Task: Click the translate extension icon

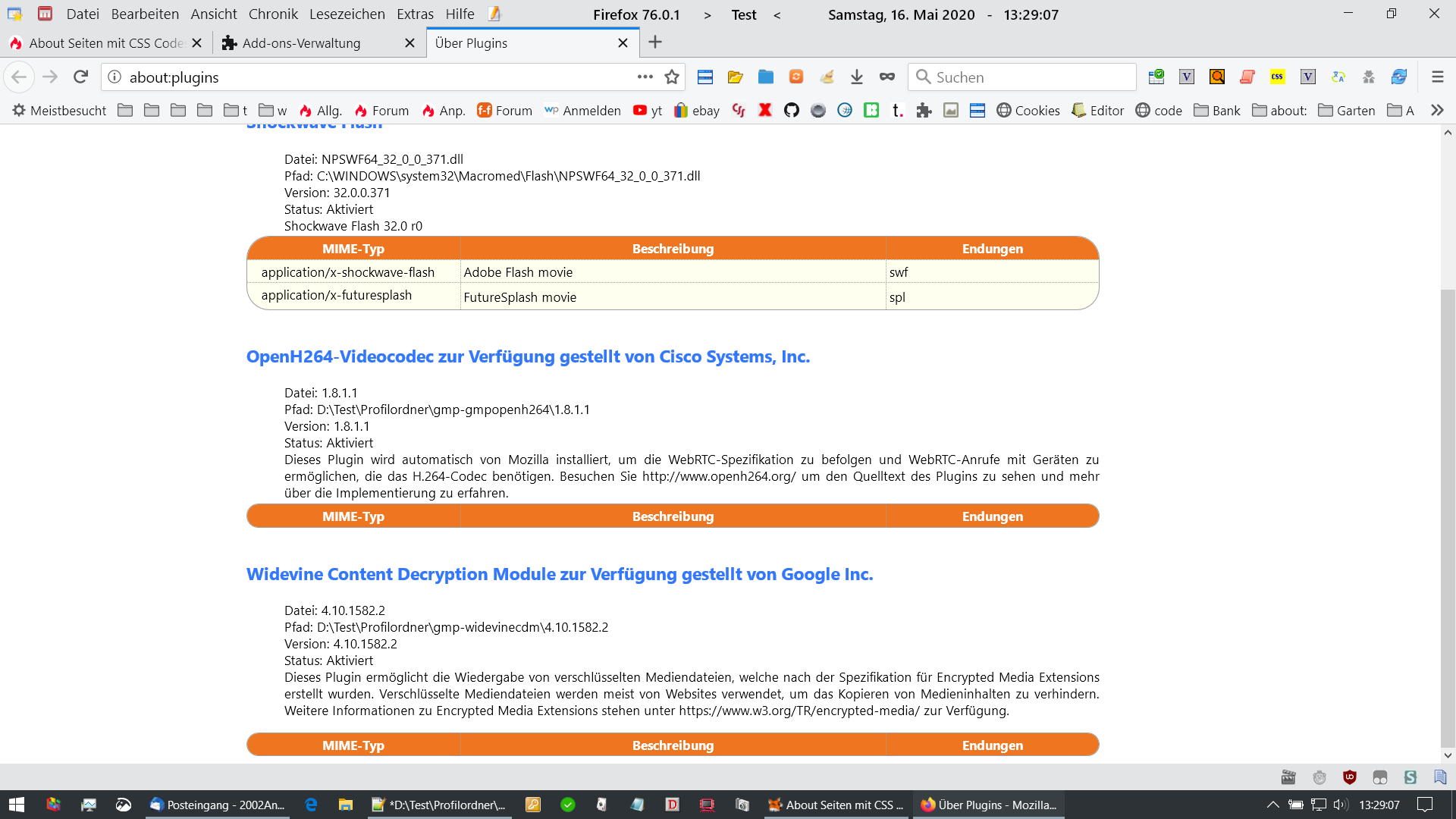Action: pyautogui.click(x=1338, y=77)
